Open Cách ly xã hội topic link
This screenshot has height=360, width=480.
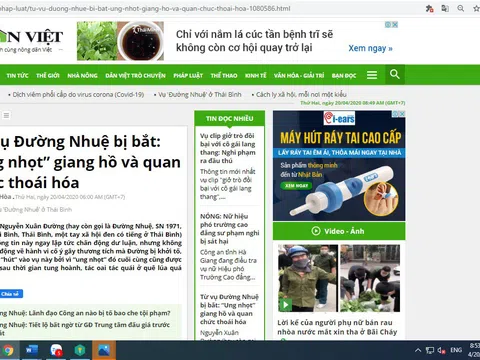[301, 94]
